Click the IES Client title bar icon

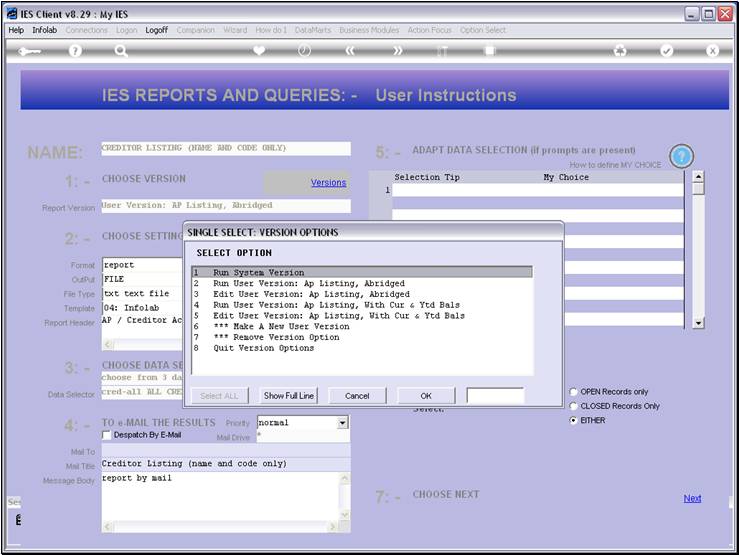[x=12, y=14]
